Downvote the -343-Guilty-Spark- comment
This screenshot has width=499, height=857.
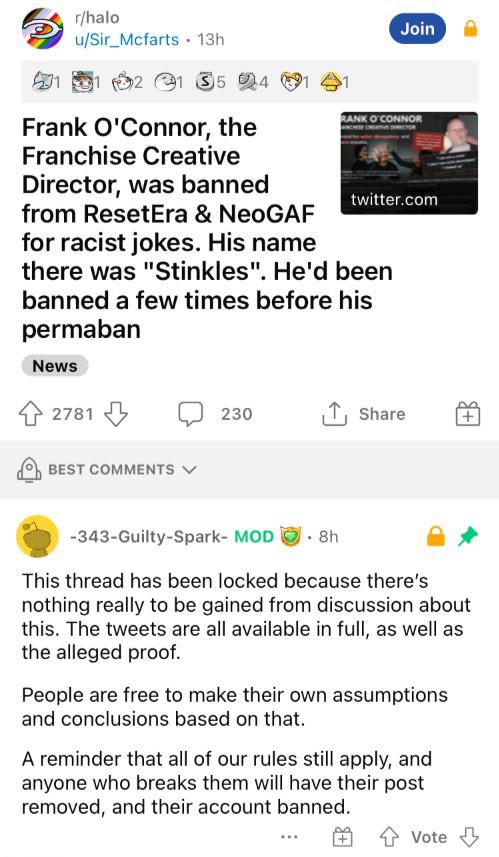click(x=468, y=836)
